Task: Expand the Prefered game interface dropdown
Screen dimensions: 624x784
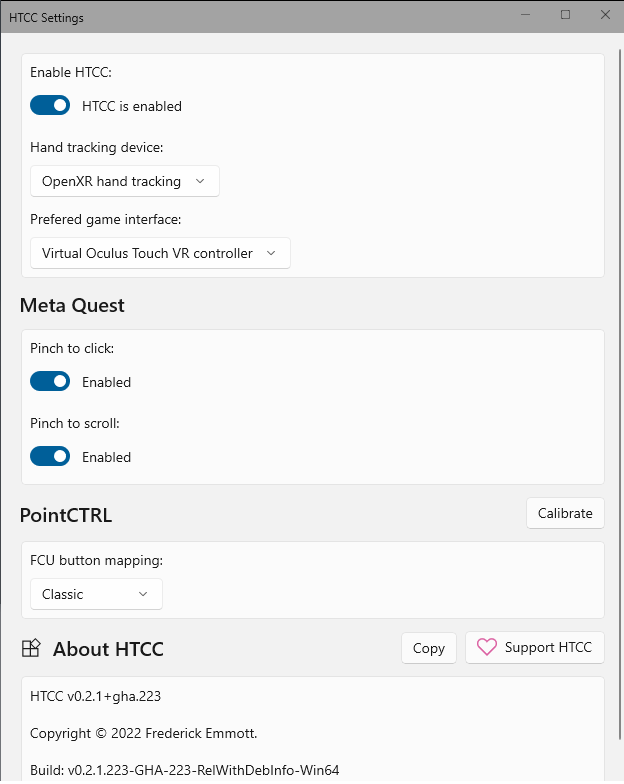Action: point(160,253)
